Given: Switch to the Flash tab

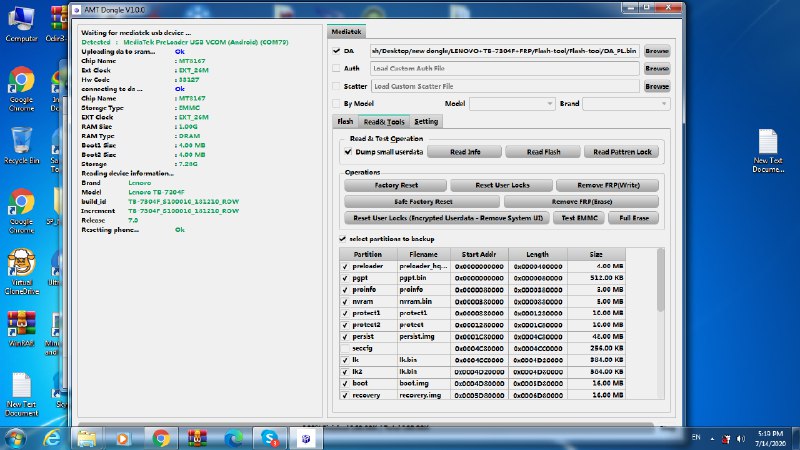Looking at the screenshot, I should point(345,121).
